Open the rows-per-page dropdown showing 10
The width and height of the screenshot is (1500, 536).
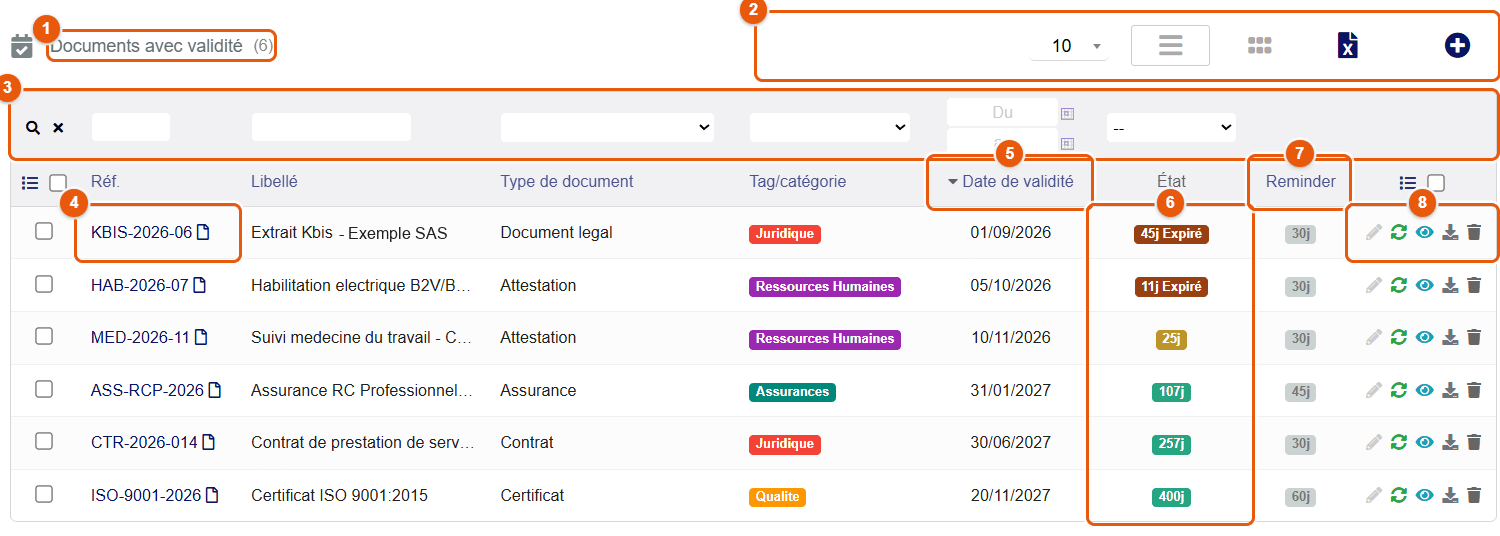point(1069,45)
